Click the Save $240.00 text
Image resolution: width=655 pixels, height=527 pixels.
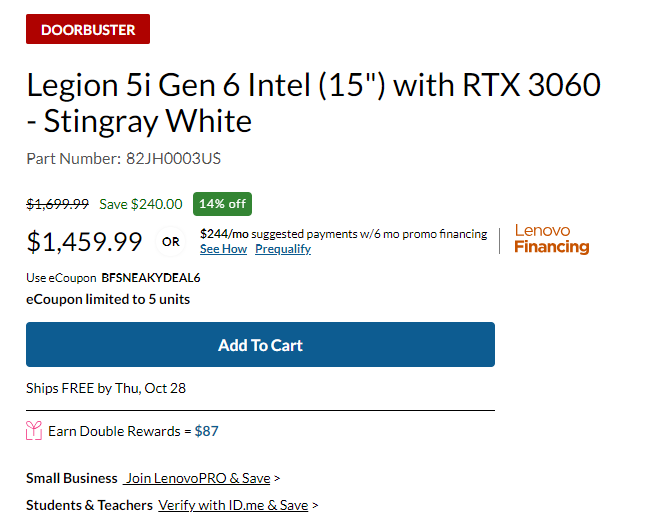pos(141,204)
